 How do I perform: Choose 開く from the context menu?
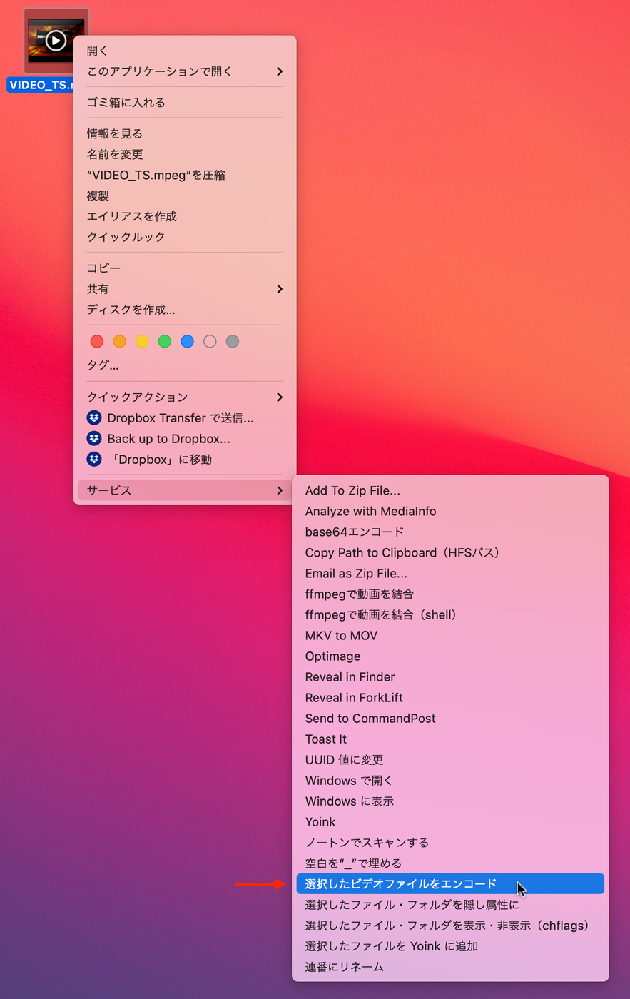click(185, 51)
